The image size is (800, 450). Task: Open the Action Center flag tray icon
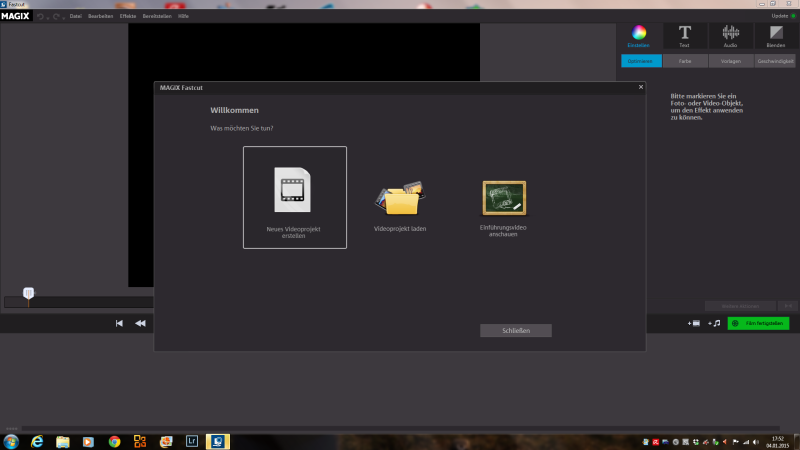coord(736,442)
